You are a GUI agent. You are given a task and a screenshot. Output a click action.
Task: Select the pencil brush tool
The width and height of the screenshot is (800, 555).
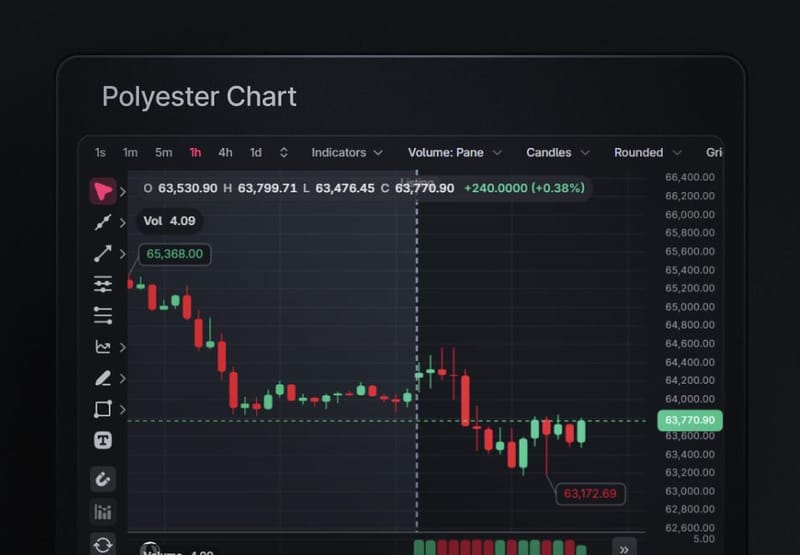coord(103,378)
